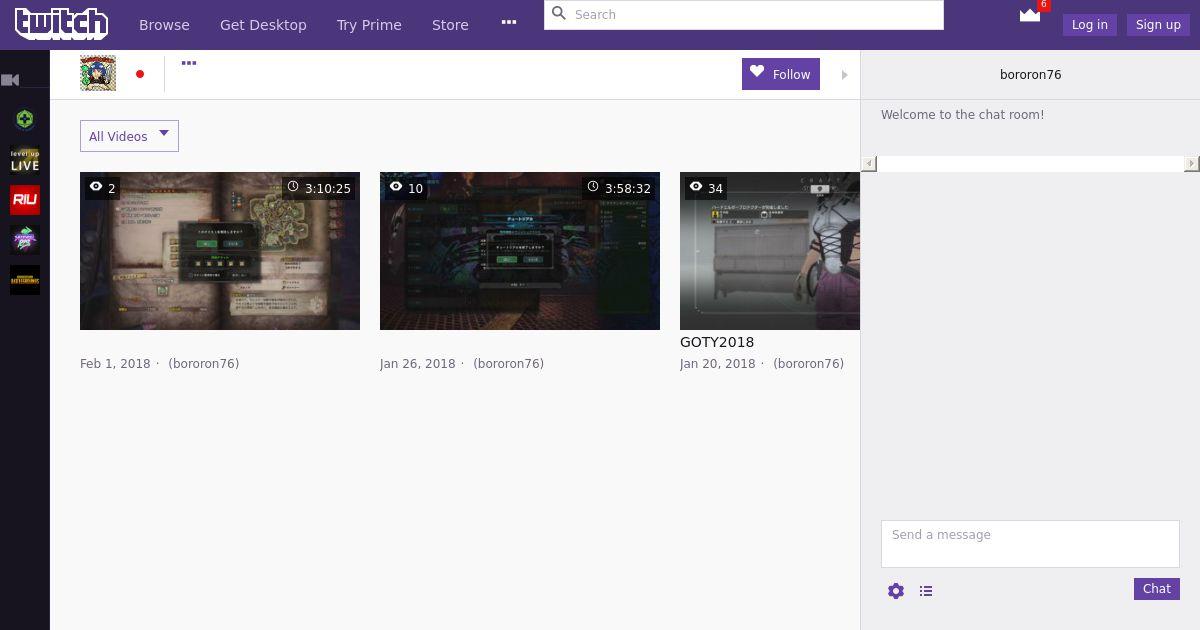Open the All Videos filter dropdown
Screen dimensions: 1200x630
click(129, 136)
